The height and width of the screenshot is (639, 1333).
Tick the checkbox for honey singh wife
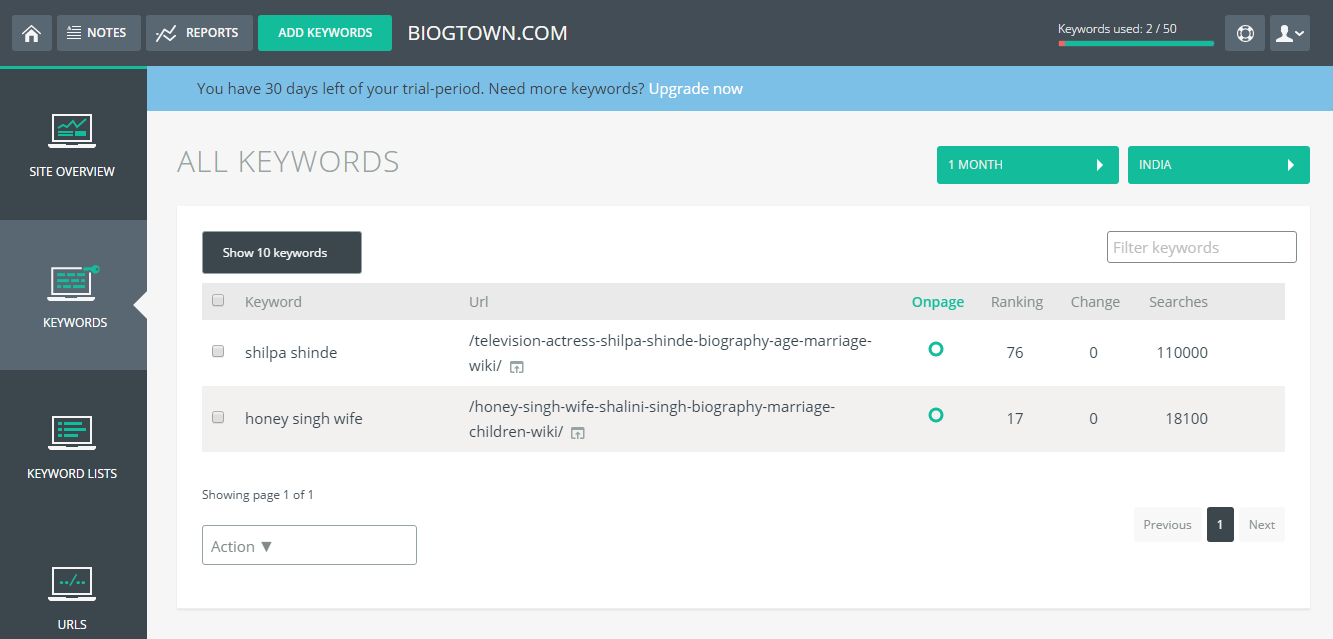(x=218, y=417)
